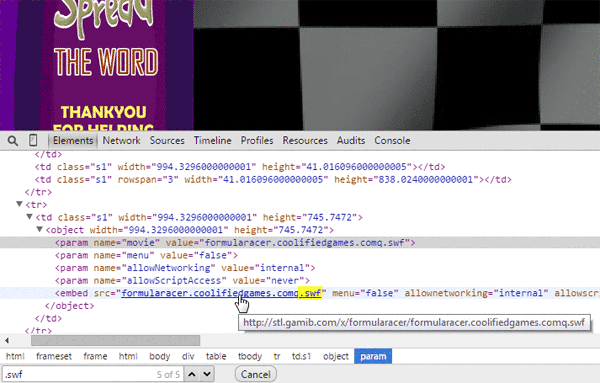
Task: Select the frameset breadcrumb
Action: [54, 356]
